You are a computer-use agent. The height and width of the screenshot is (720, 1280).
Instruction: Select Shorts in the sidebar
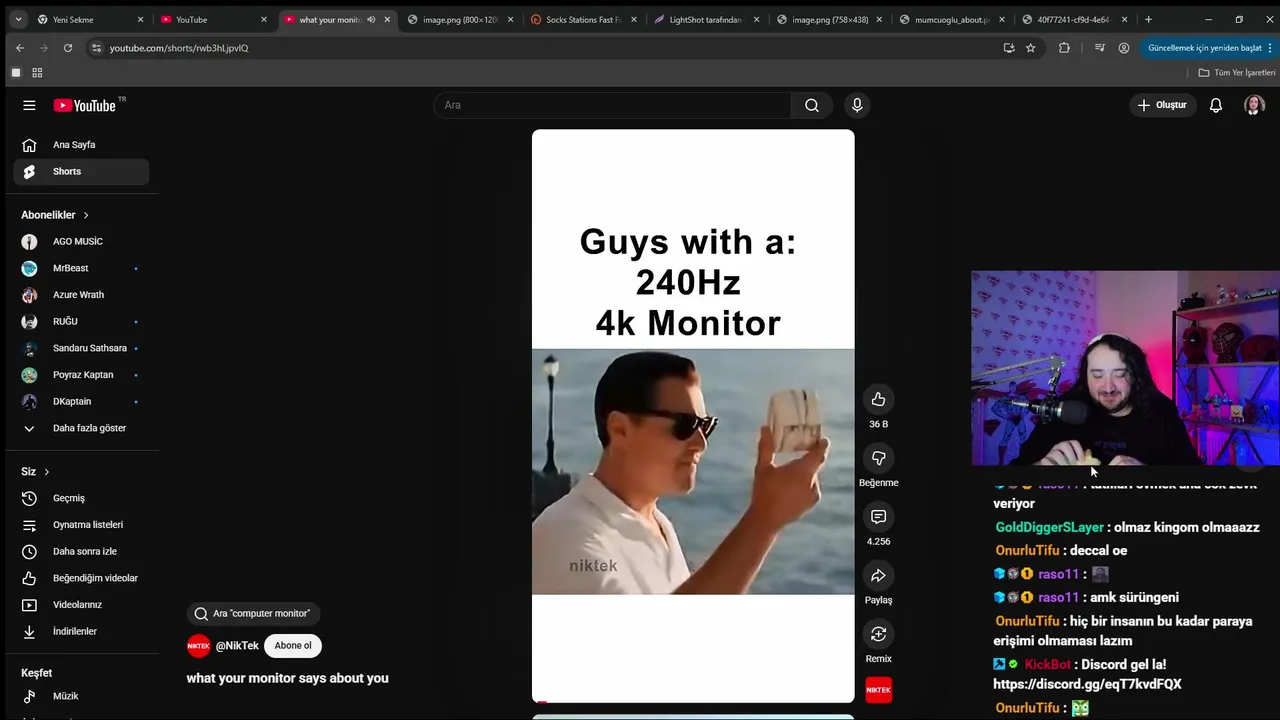pyautogui.click(x=81, y=172)
